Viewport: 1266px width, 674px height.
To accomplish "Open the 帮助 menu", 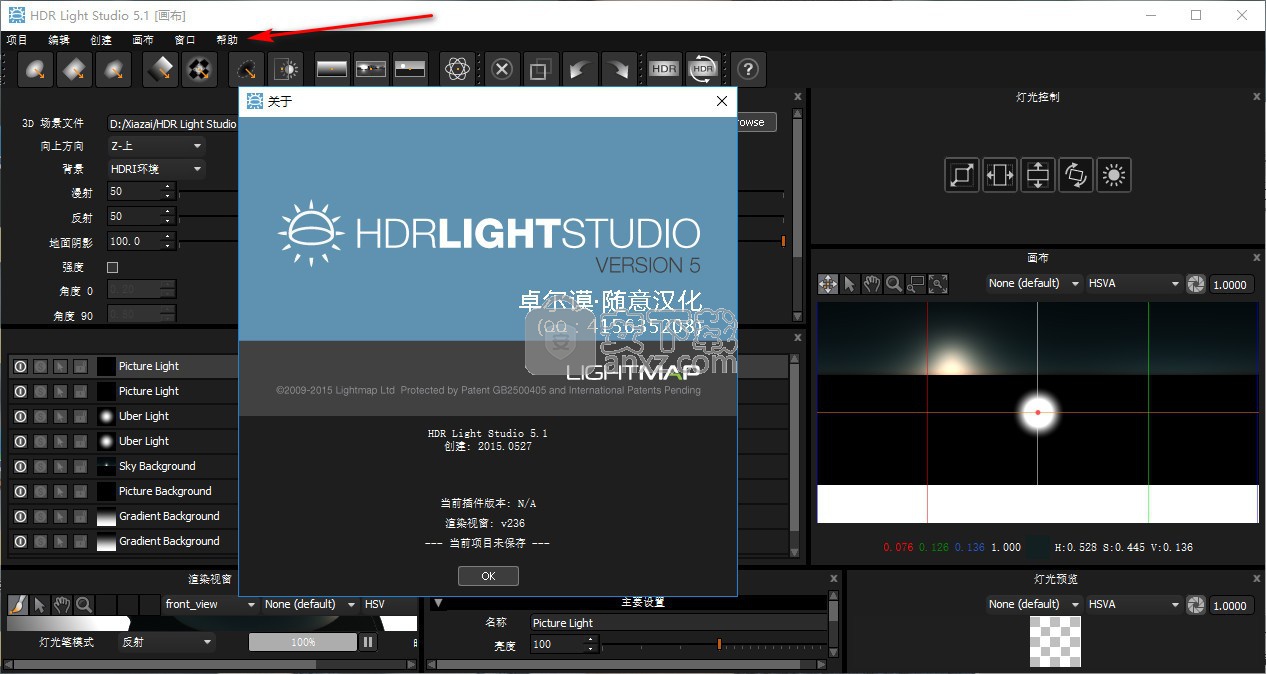I will (227, 40).
